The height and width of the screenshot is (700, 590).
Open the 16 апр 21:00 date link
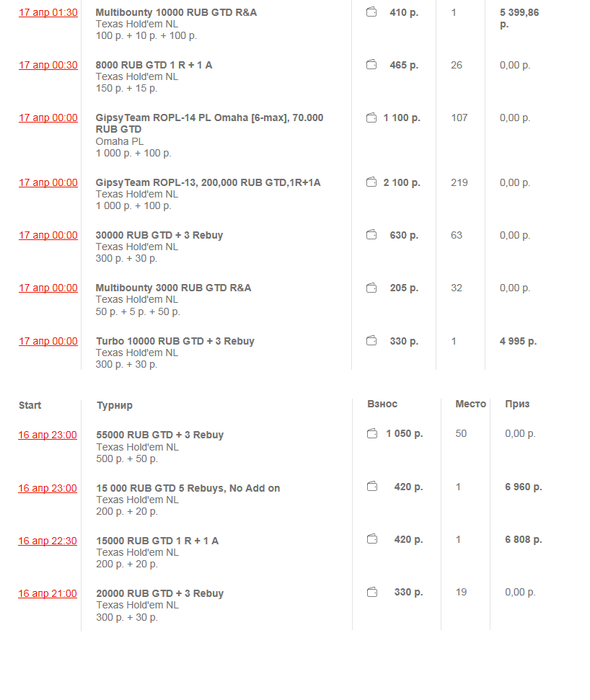click(x=47, y=594)
